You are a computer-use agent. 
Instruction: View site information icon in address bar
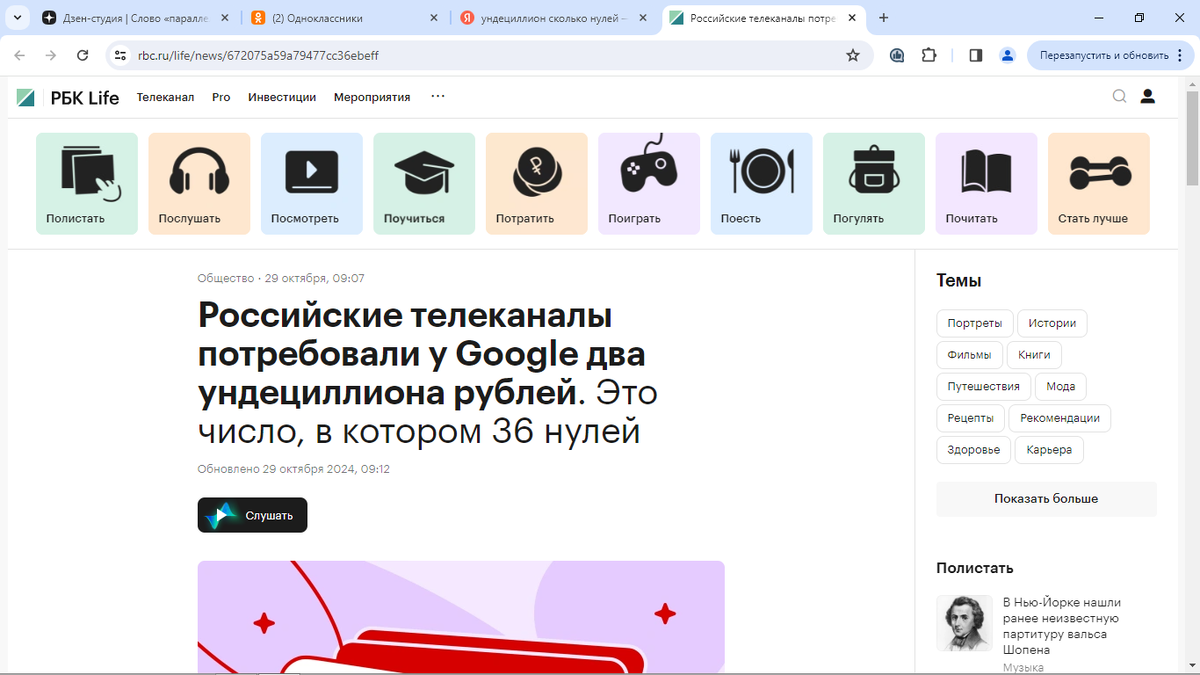[120, 55]
